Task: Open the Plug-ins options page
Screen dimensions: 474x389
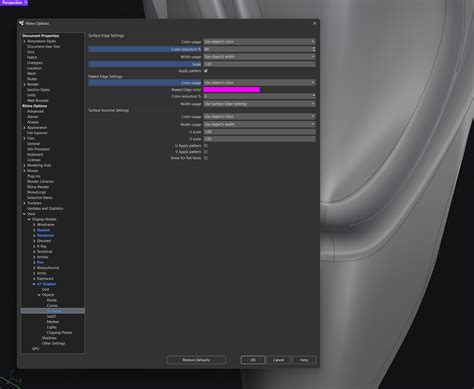Action: tap(34, 176)
